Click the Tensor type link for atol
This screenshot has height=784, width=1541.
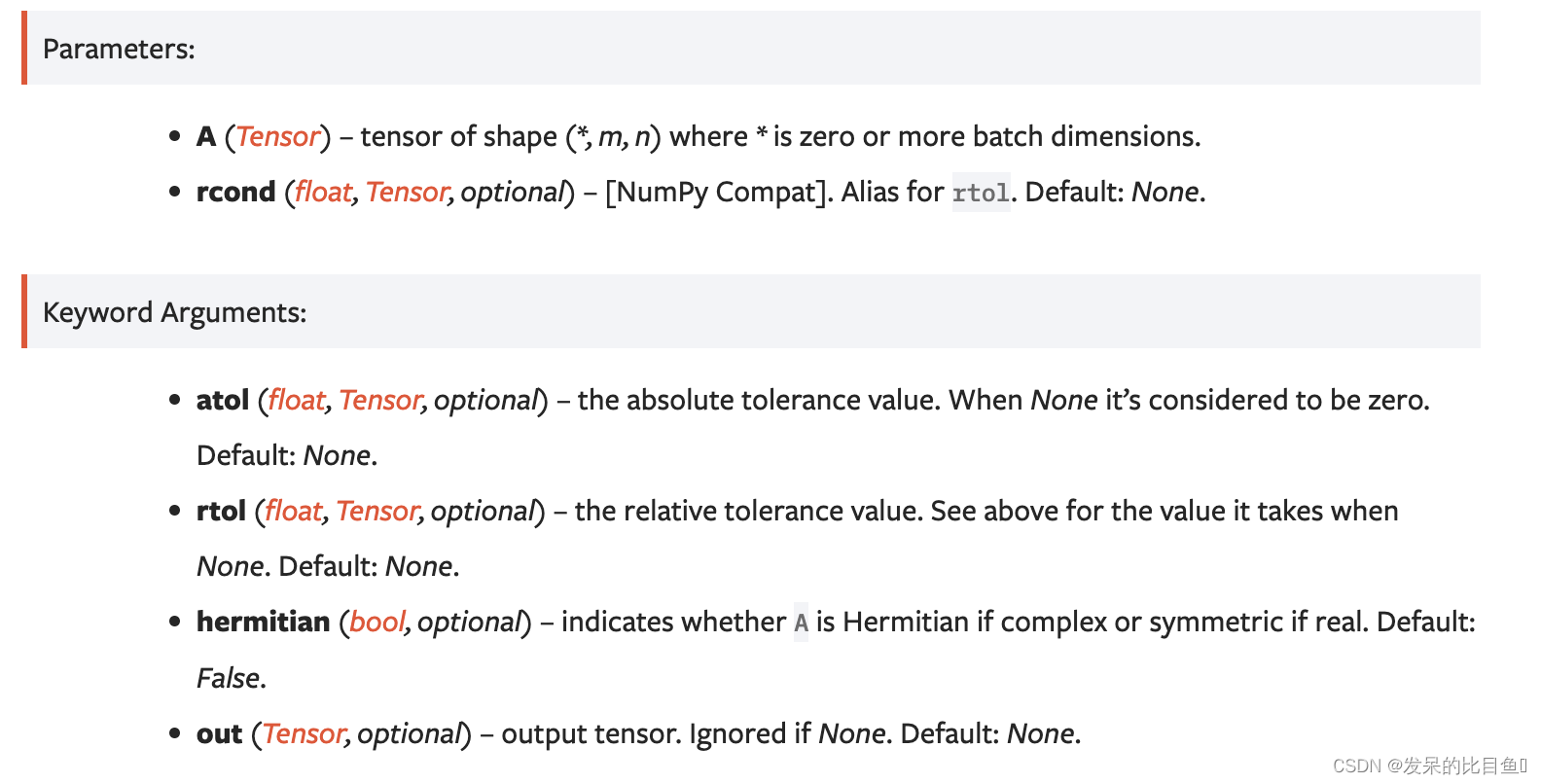[380, 401]
